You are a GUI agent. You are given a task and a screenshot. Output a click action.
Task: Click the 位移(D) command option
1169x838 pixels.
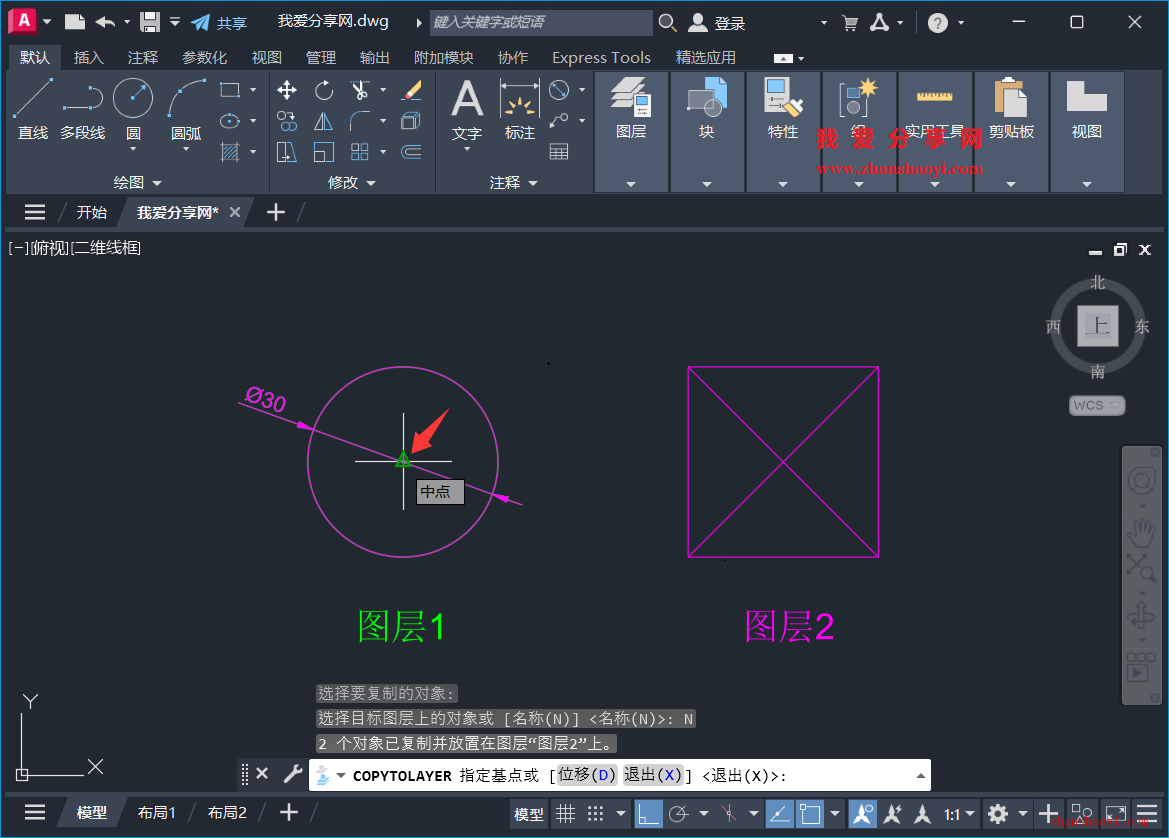(x=587, y=775)
